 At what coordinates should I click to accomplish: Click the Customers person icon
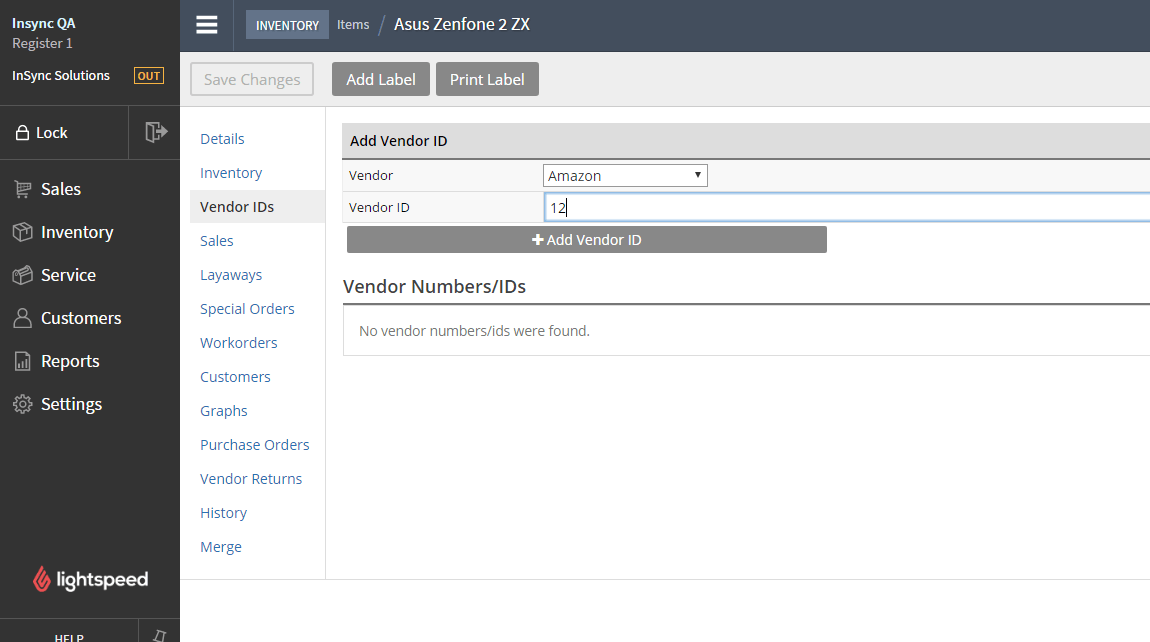click(23, 318)
